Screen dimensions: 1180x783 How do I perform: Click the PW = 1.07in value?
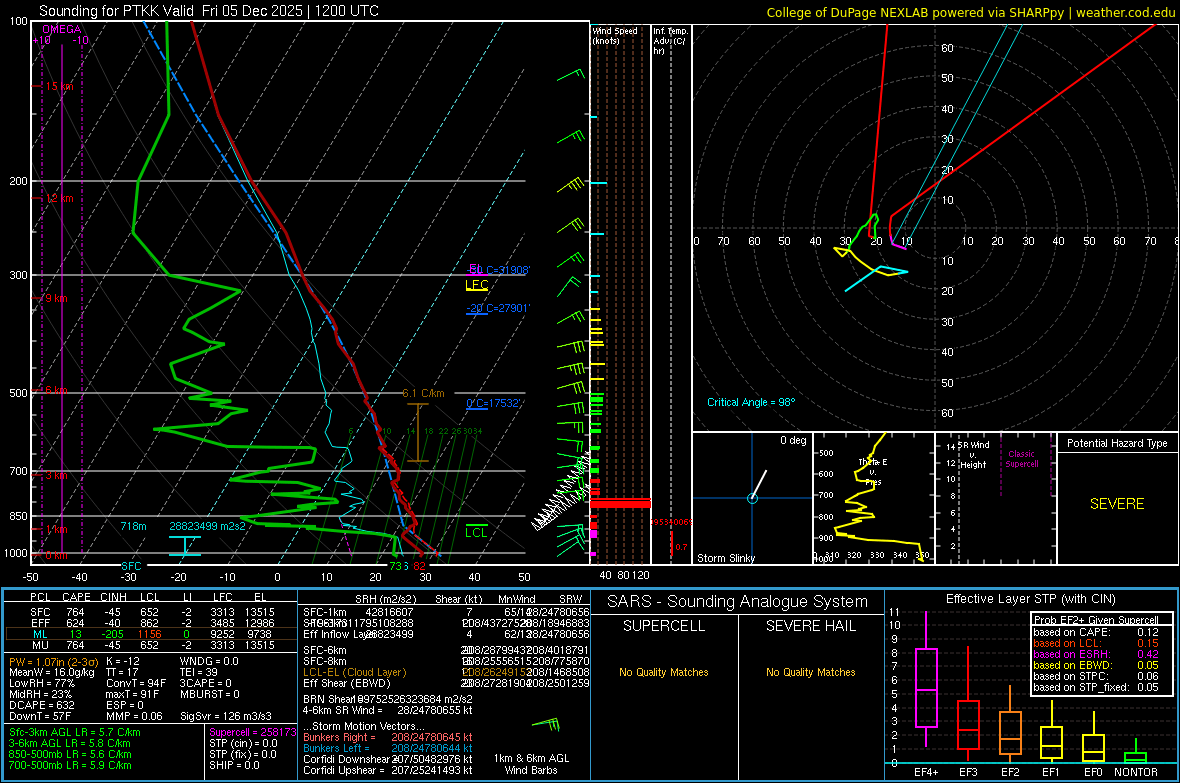point(53,662)
